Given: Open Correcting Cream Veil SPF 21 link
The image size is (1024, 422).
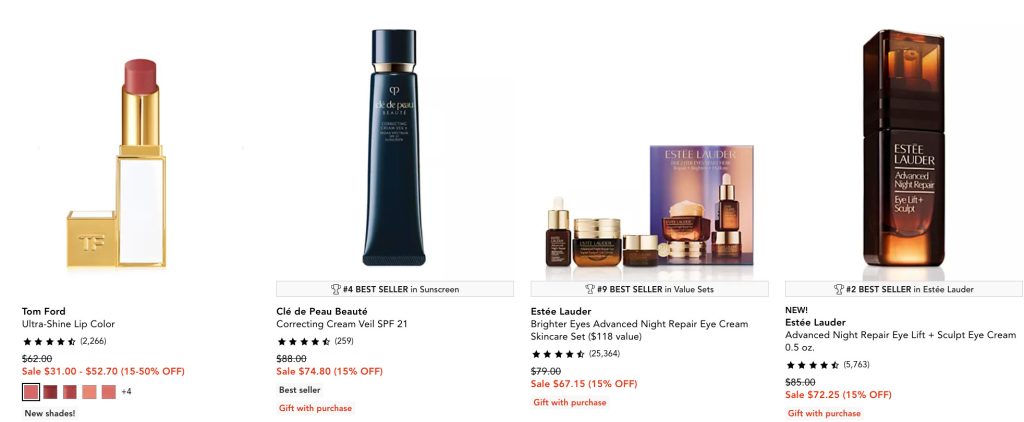Looking at the screenshot, I should [342, 324].
